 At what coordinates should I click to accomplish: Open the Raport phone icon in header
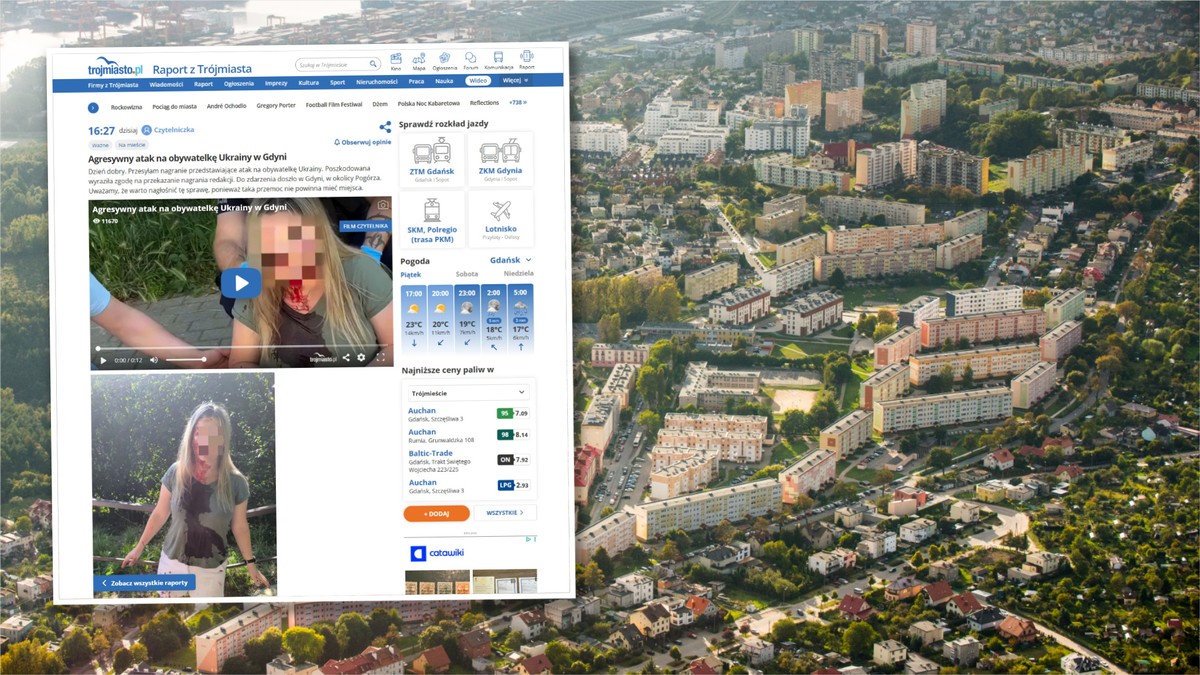point(526,59)
